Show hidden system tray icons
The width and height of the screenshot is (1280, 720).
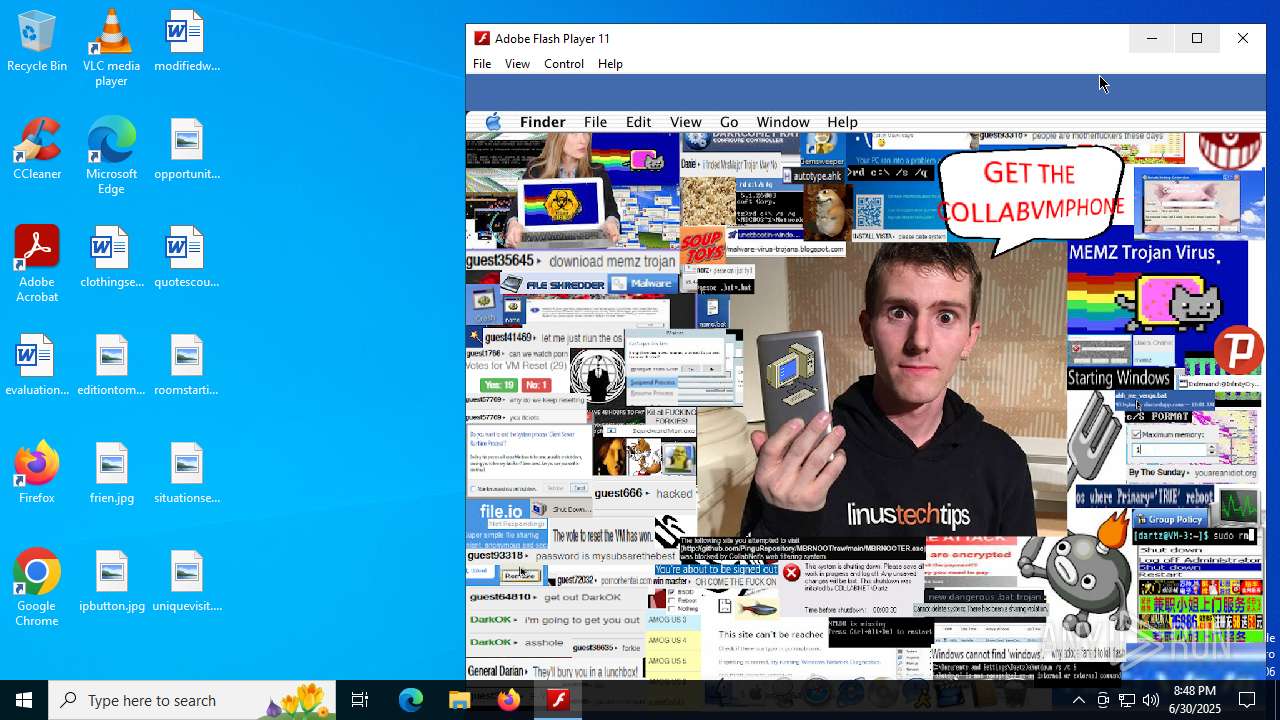click(1078, 700)
